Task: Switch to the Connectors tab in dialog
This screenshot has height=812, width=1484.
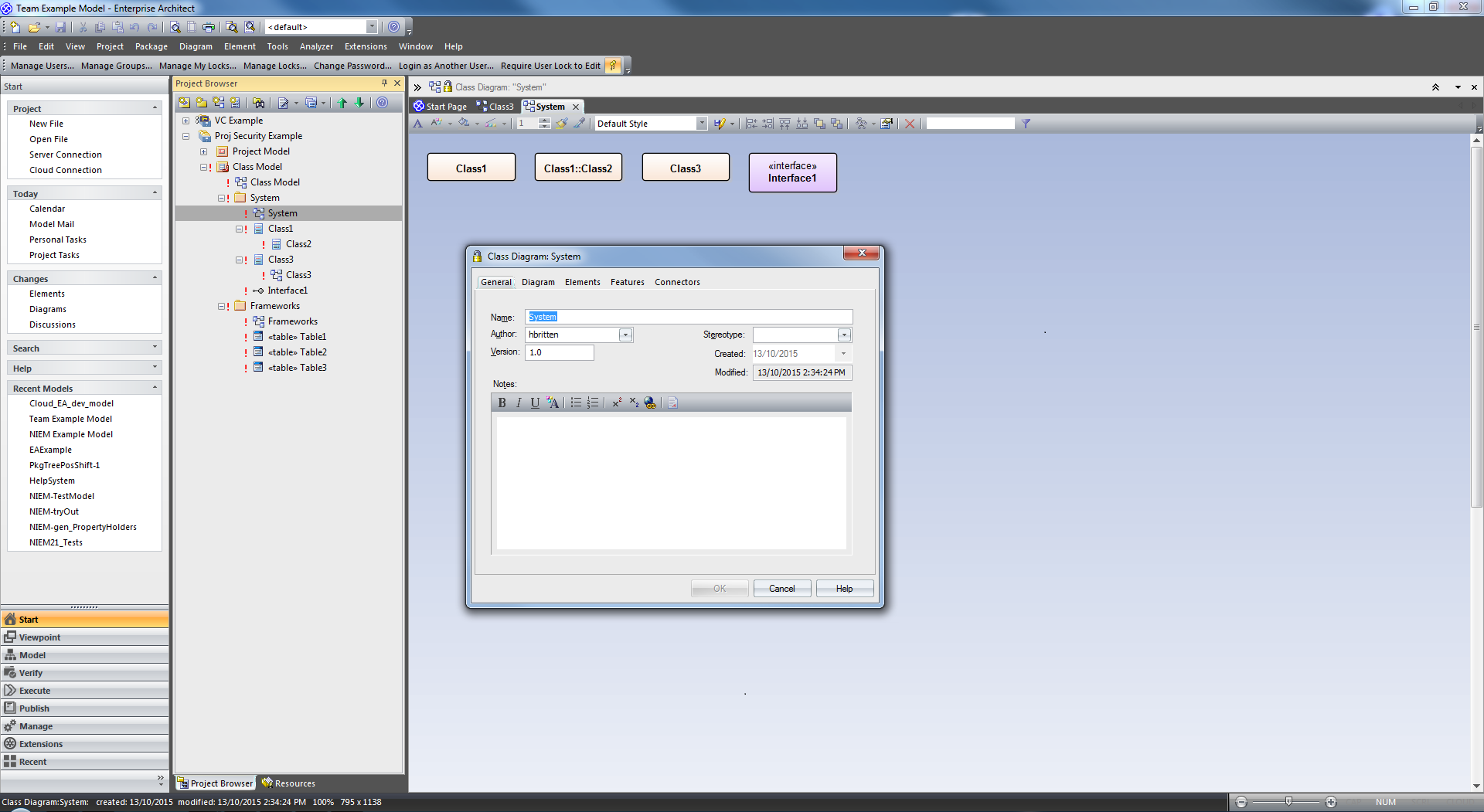Action: click(x=677, y=282)
